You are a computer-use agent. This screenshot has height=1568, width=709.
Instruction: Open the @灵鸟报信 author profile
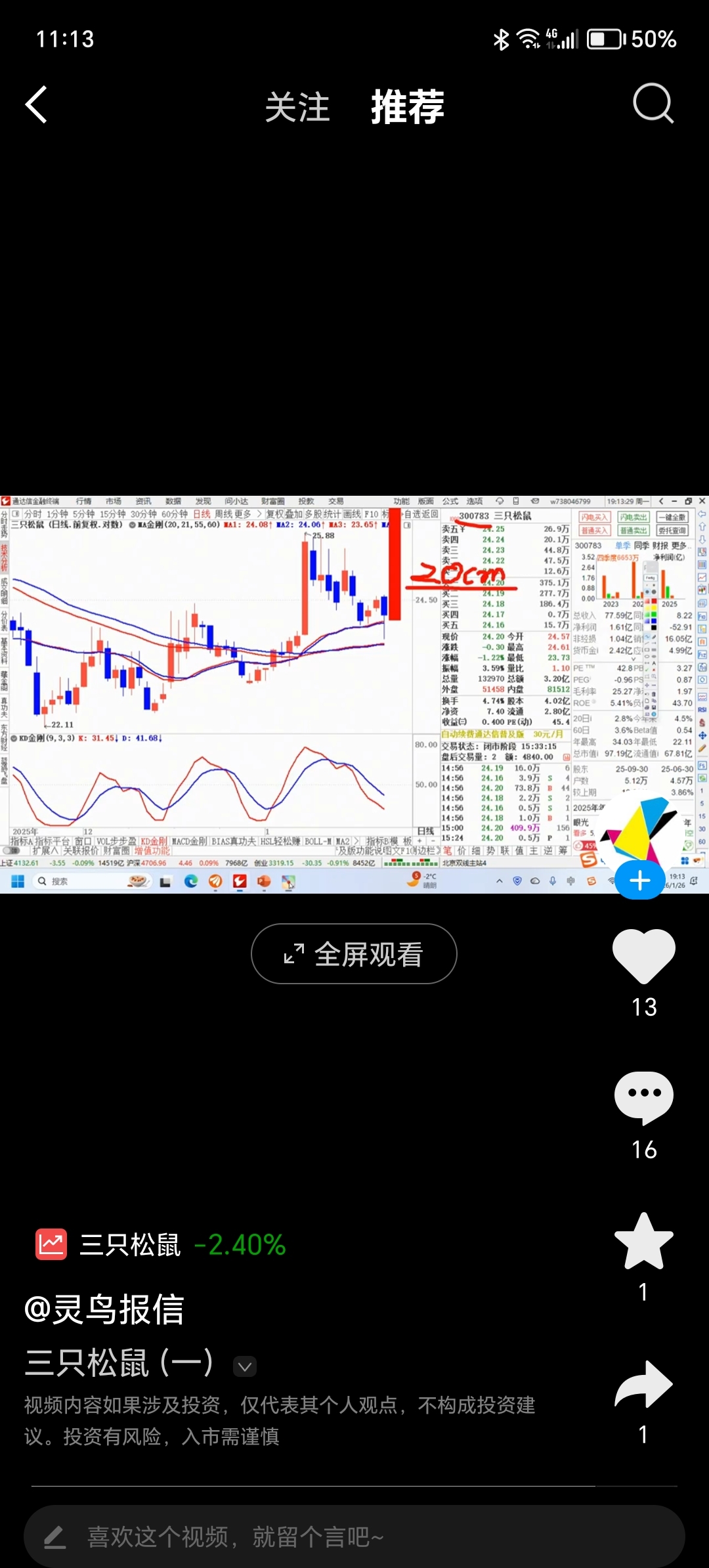(104, 1309)
